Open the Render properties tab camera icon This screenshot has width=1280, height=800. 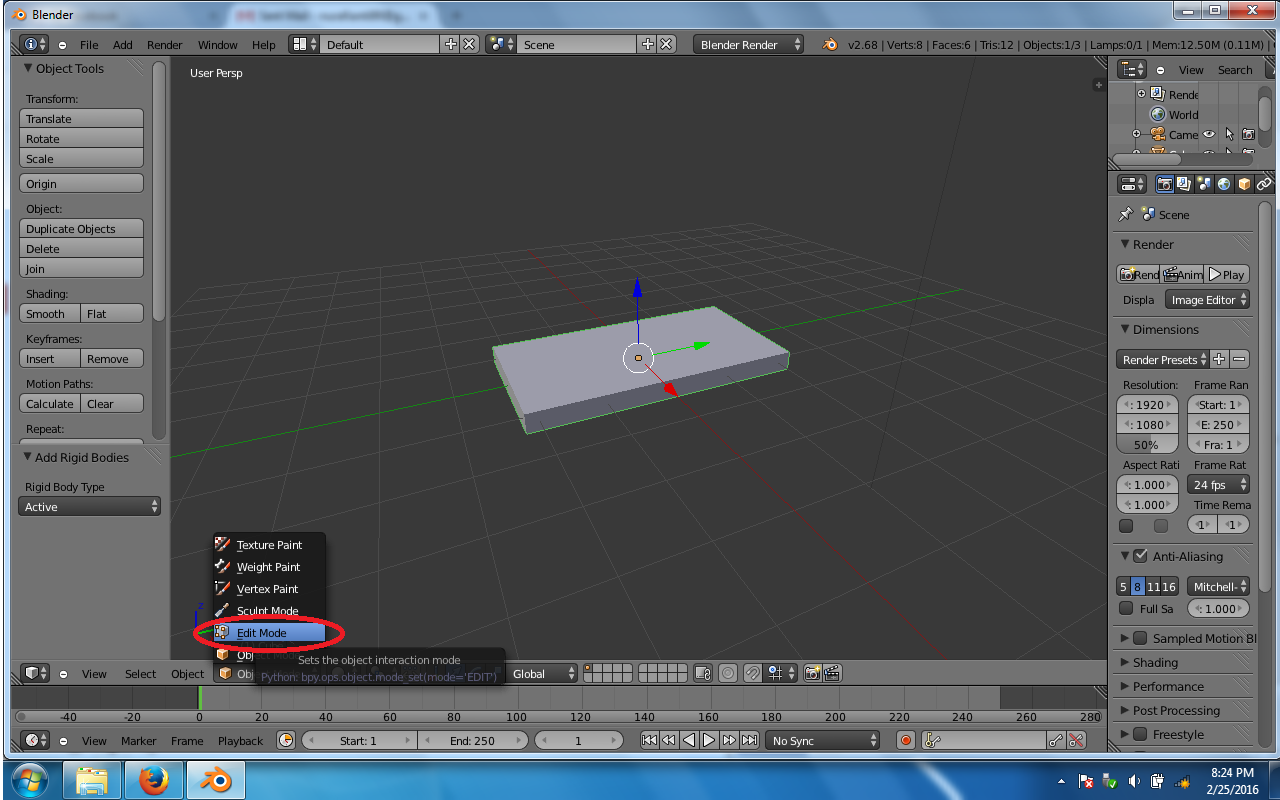1164,184
